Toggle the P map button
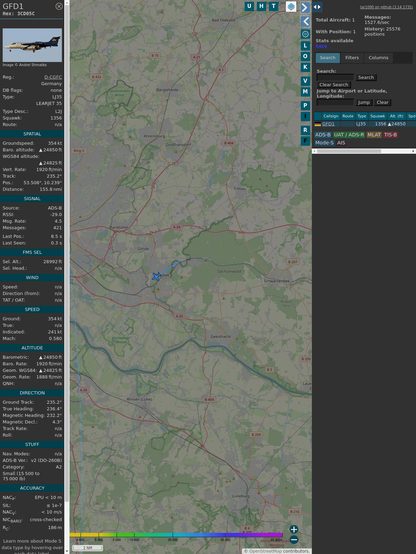Image resolution: width=416 pixels, height=554 pixels. [305, 105]
